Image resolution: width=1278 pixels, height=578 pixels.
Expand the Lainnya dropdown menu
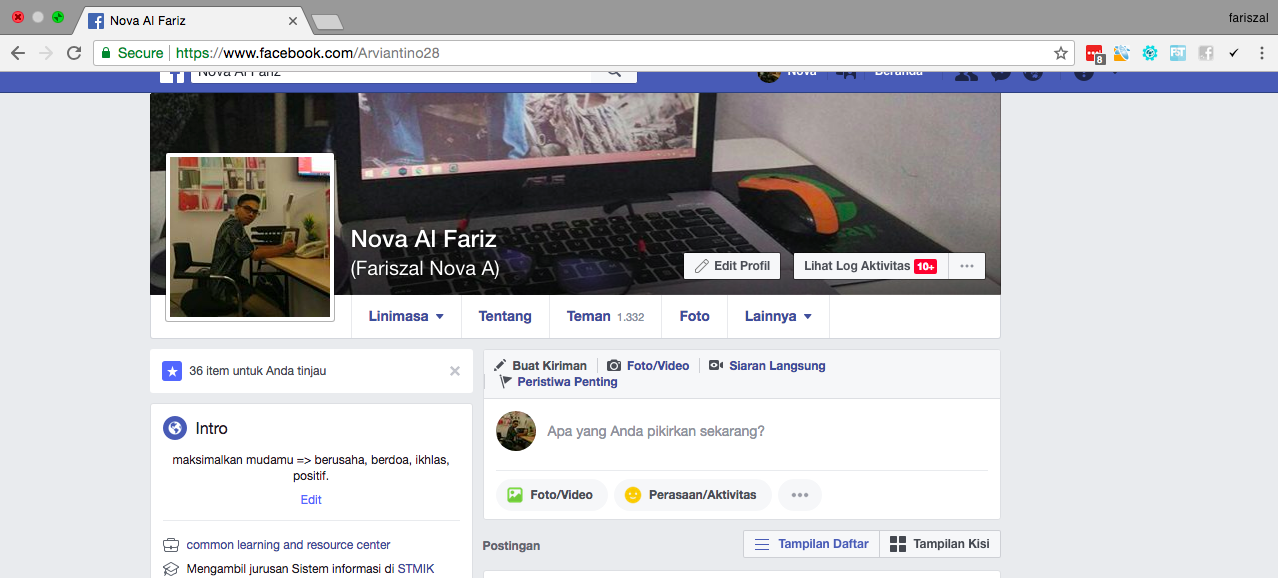(x=778, y=315)
